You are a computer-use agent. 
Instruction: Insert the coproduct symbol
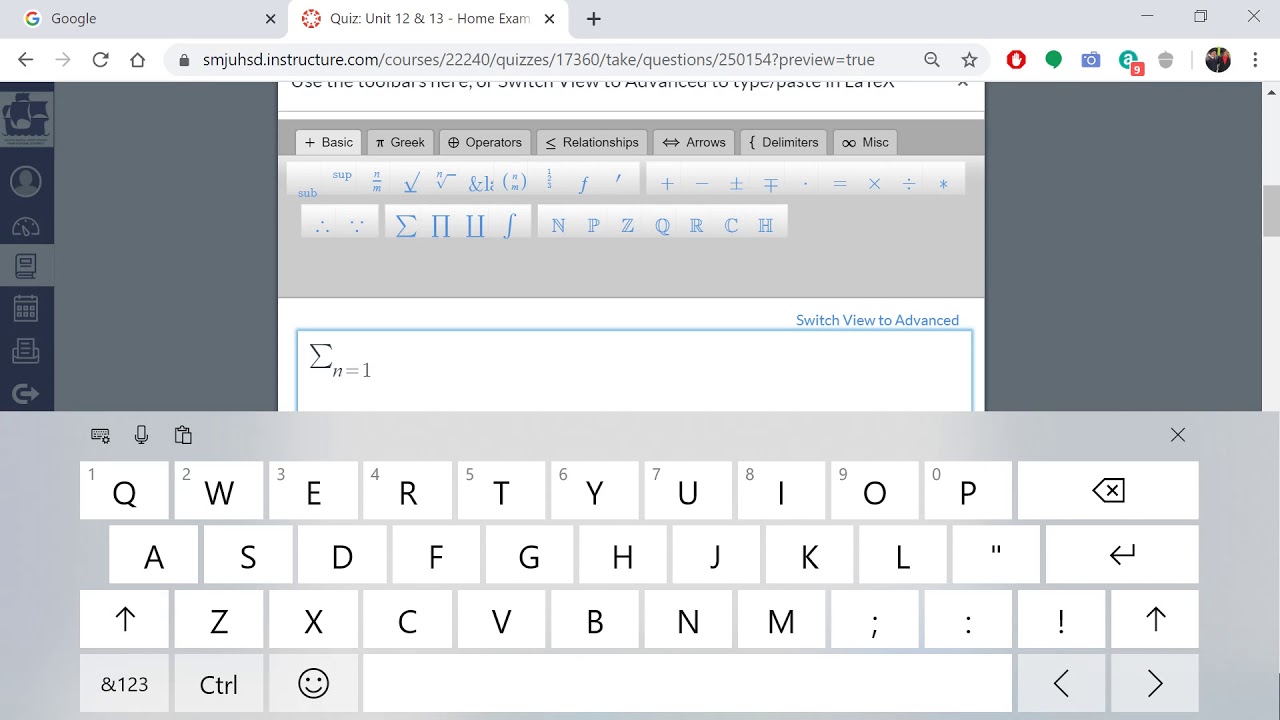pos(475,225)
